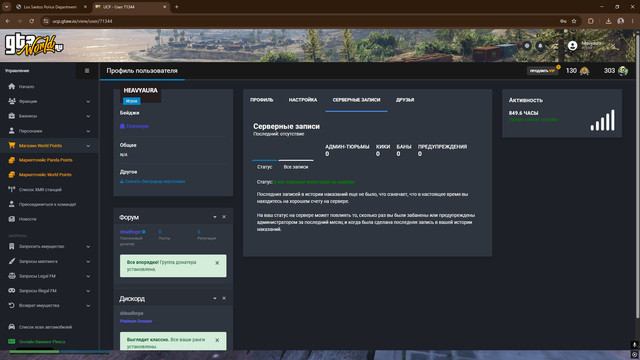Click the 130 Panda Points badge icon

(584, 71)
